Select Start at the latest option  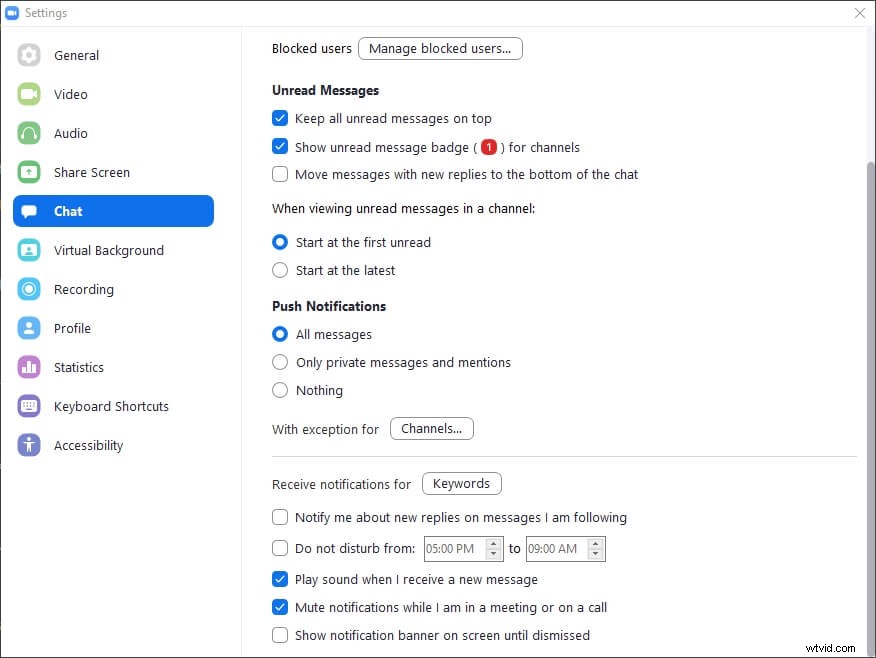point(280,270)
